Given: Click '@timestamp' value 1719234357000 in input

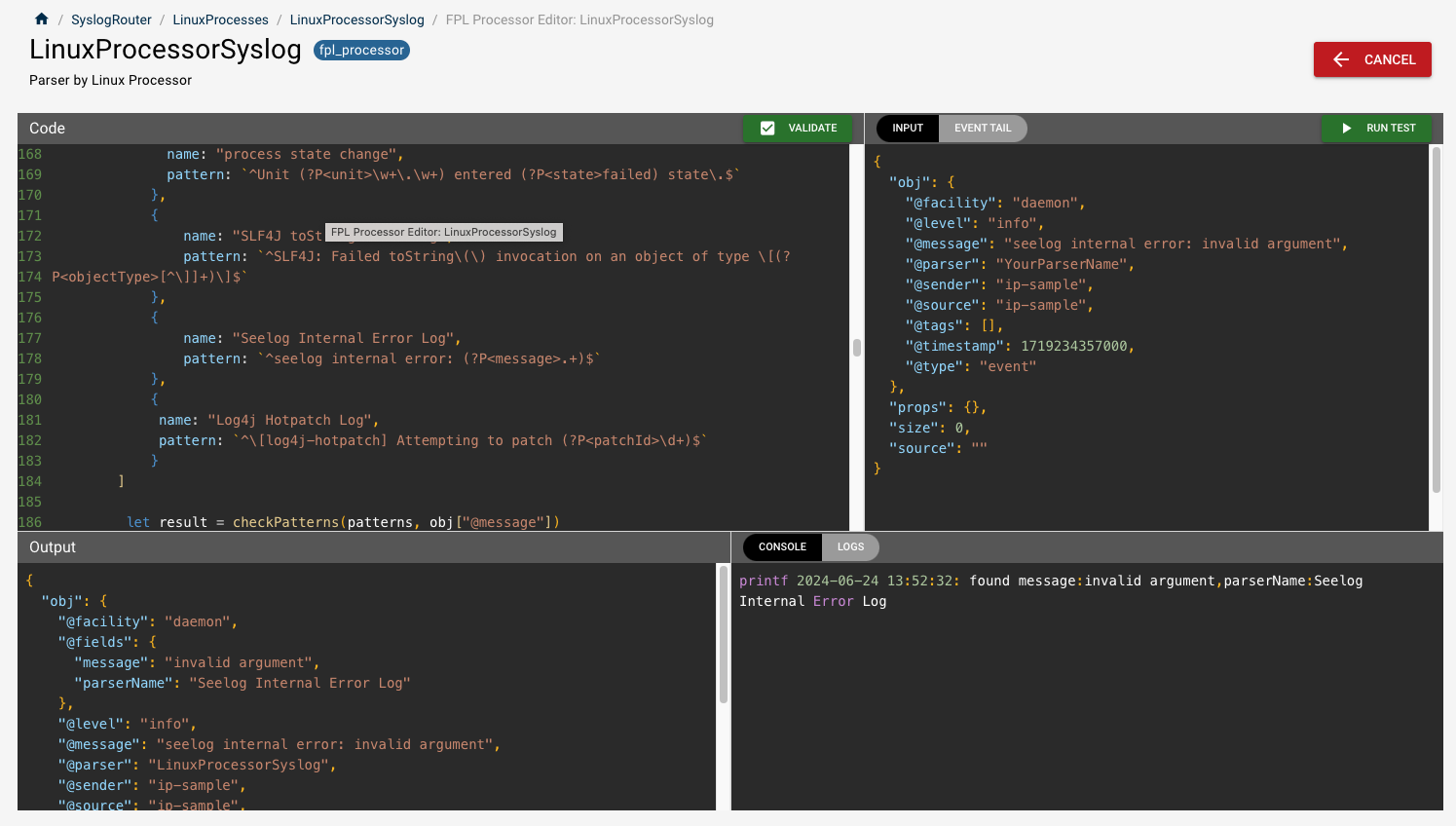Looking at the screenshot, I should click(x=1074, y=346).
